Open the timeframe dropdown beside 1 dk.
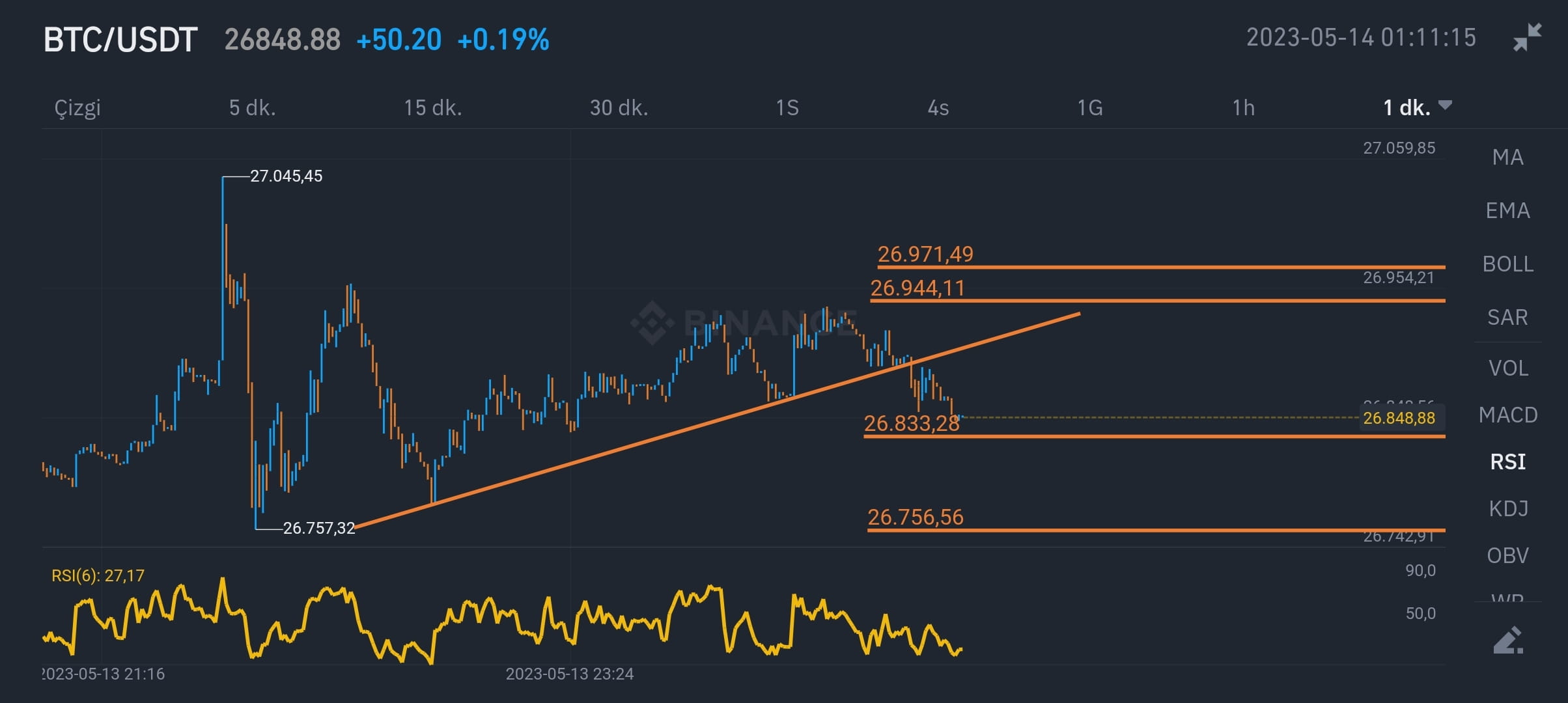 click(1447, 105)
